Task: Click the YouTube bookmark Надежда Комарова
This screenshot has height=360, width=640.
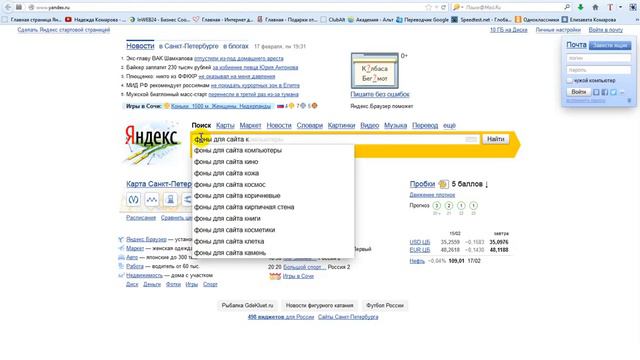Action: pos(96,19)
